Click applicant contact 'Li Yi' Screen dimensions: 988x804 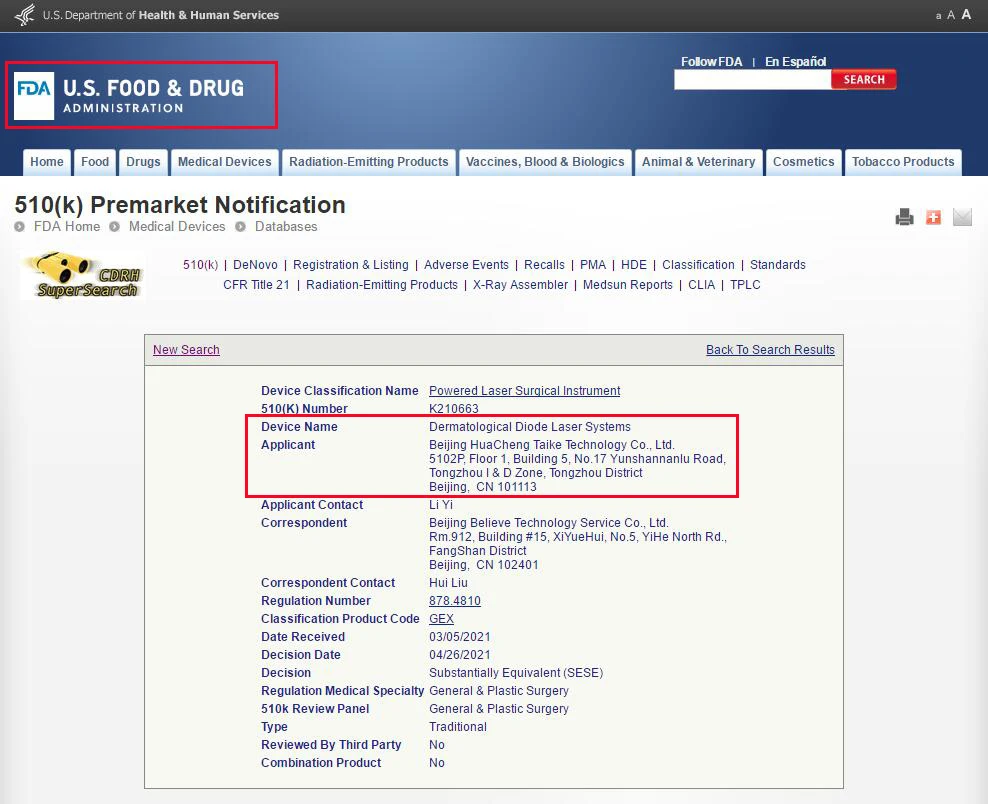tap(441, 505)
